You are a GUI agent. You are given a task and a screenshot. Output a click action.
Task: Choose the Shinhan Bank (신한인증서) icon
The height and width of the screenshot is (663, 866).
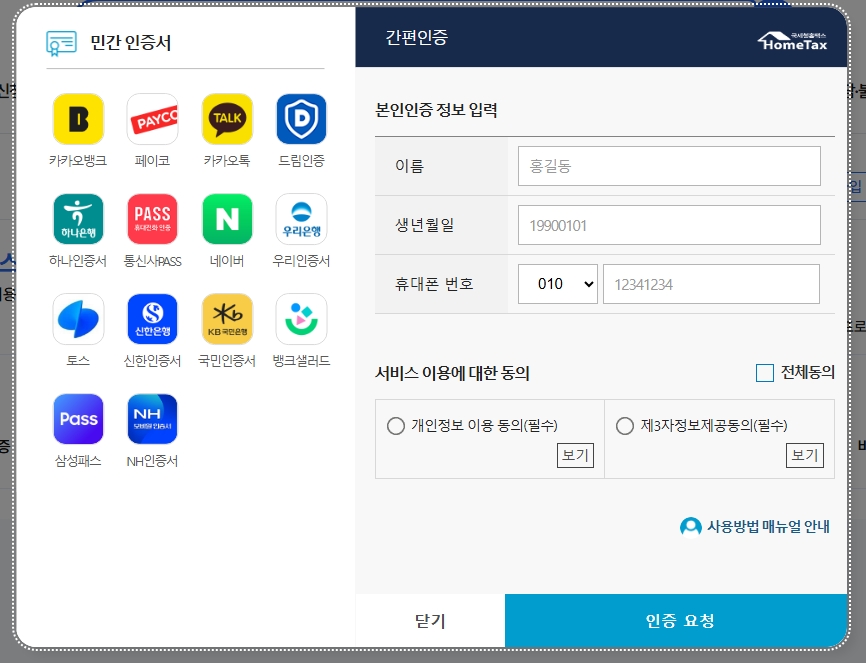pos(152,319)
